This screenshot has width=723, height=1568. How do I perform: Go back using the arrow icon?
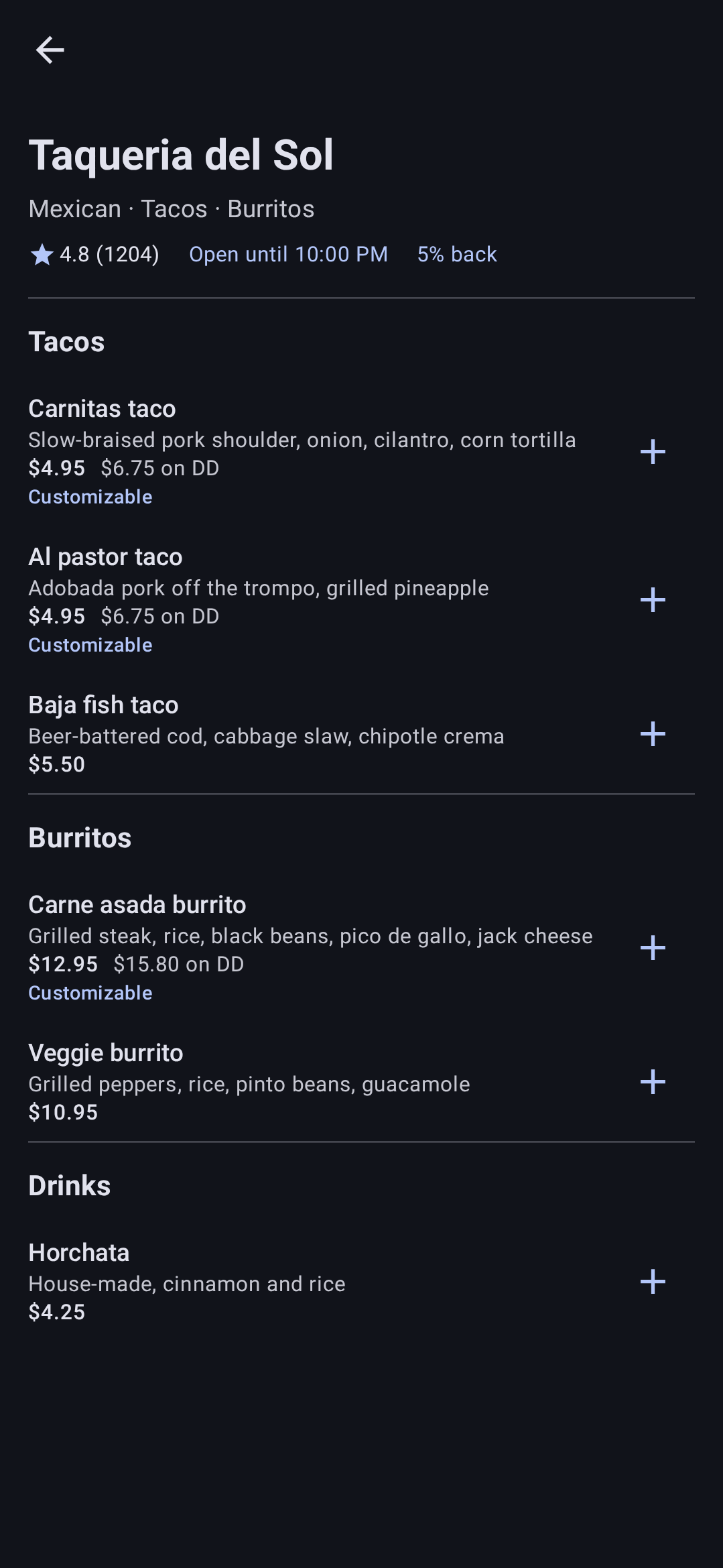(50, 50)
